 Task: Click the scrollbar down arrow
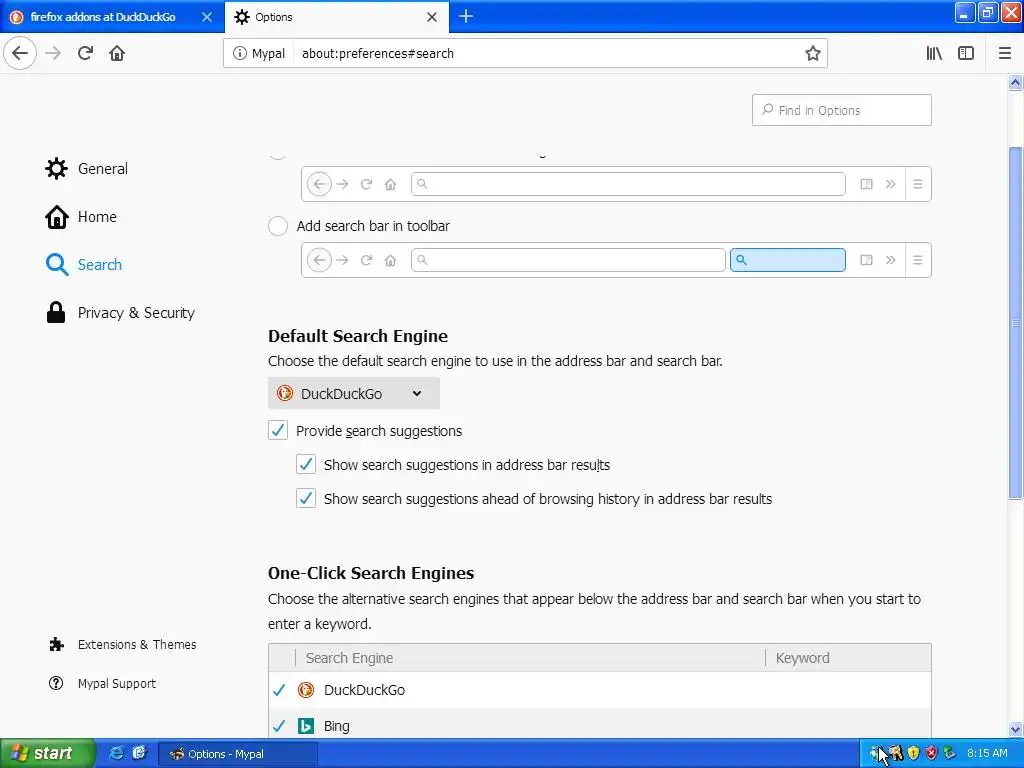[x=1015, y=729]
